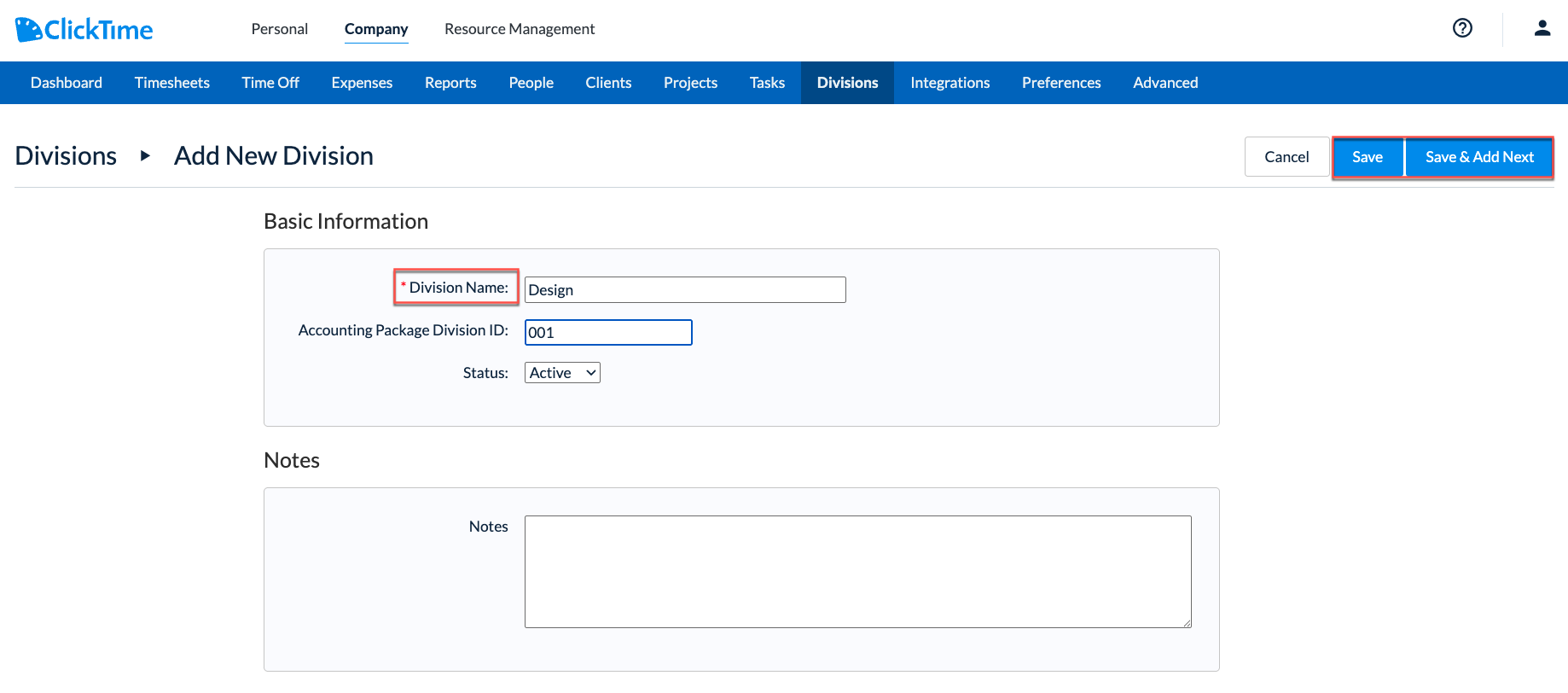This screenshot has height=693, width=1568.
Task: Open the user account profile icon
Action: pos(1542,28)
